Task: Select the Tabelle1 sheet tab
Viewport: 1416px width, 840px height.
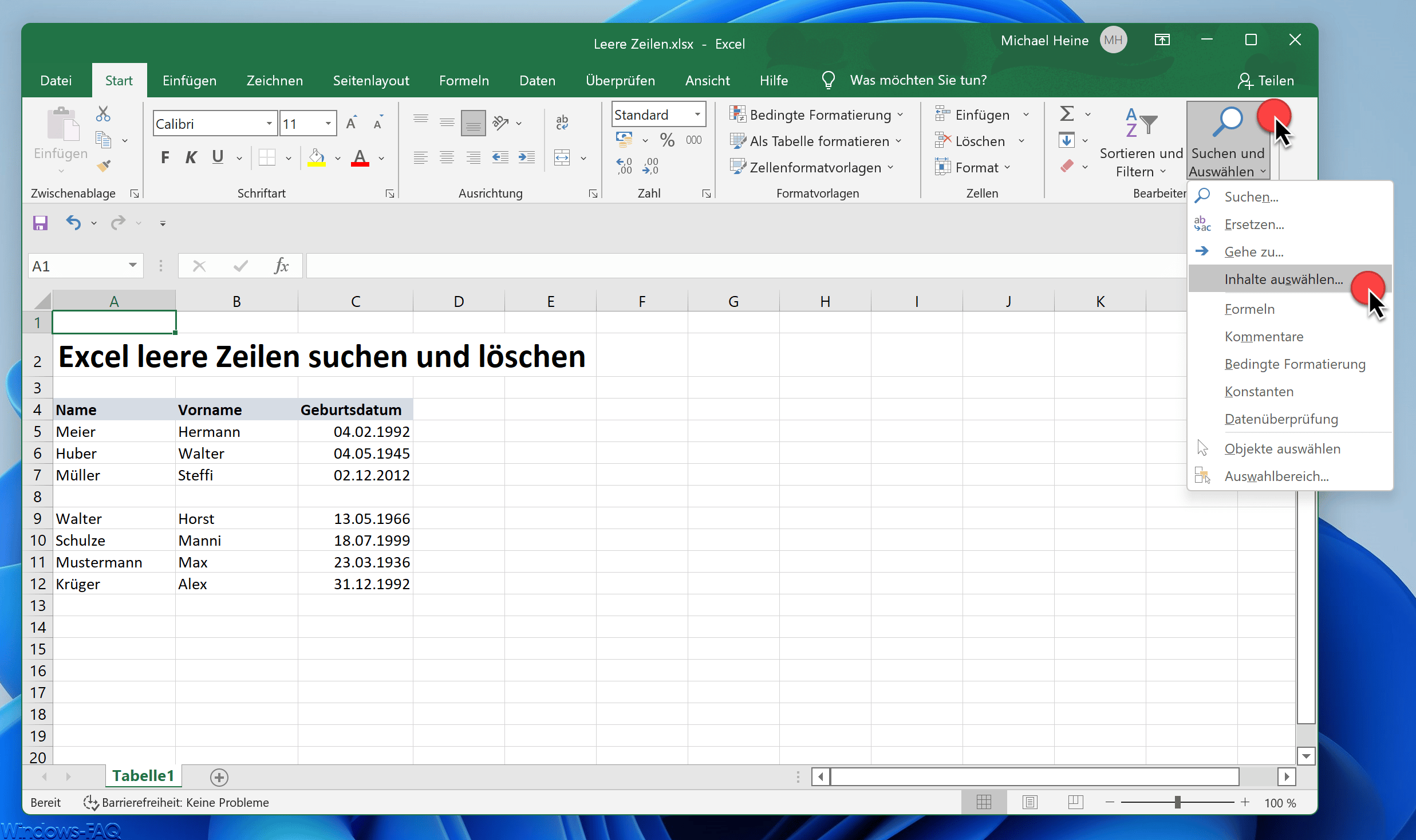Action: [x=143, y=776]
